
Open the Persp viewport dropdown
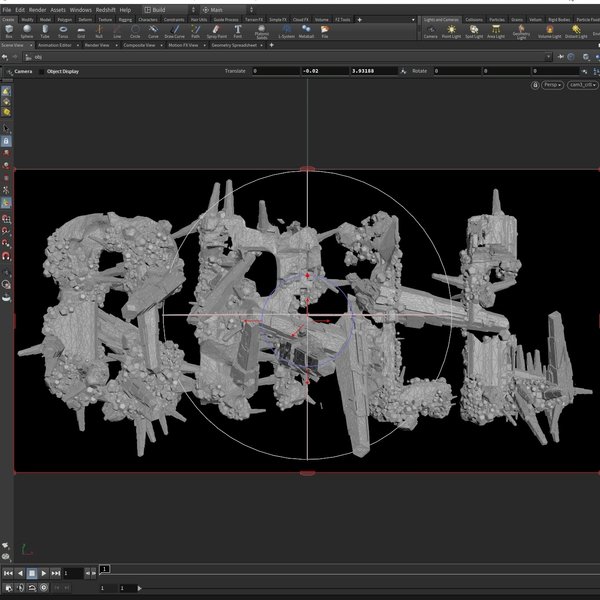553,85
